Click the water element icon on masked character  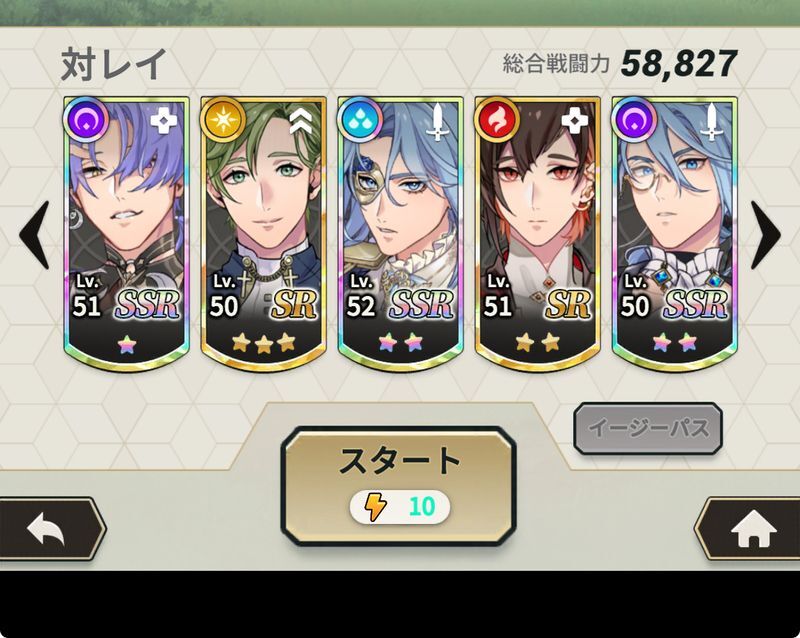pyautogui.click(x=360, y=120)
